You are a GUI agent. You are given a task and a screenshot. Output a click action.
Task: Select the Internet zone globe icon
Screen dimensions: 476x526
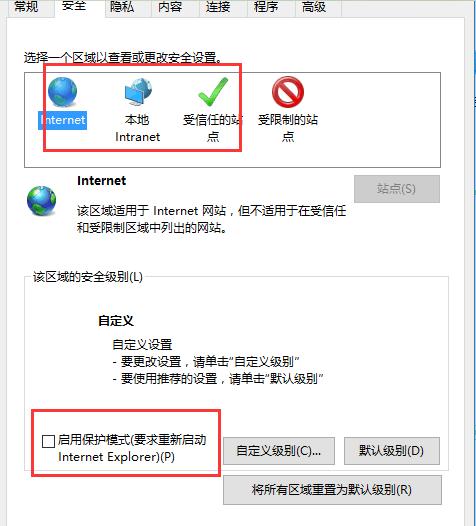[x=62, y=92]
